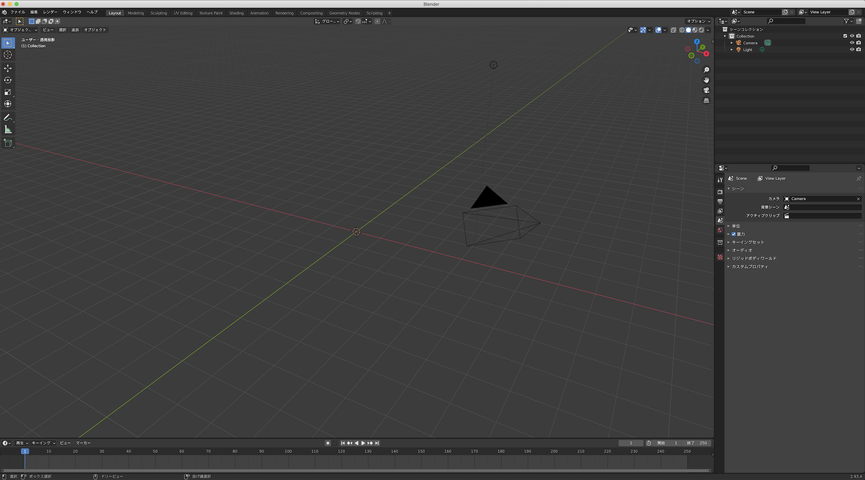
Task: Open the Tool properties tab
Action: [x=720, y=180]
